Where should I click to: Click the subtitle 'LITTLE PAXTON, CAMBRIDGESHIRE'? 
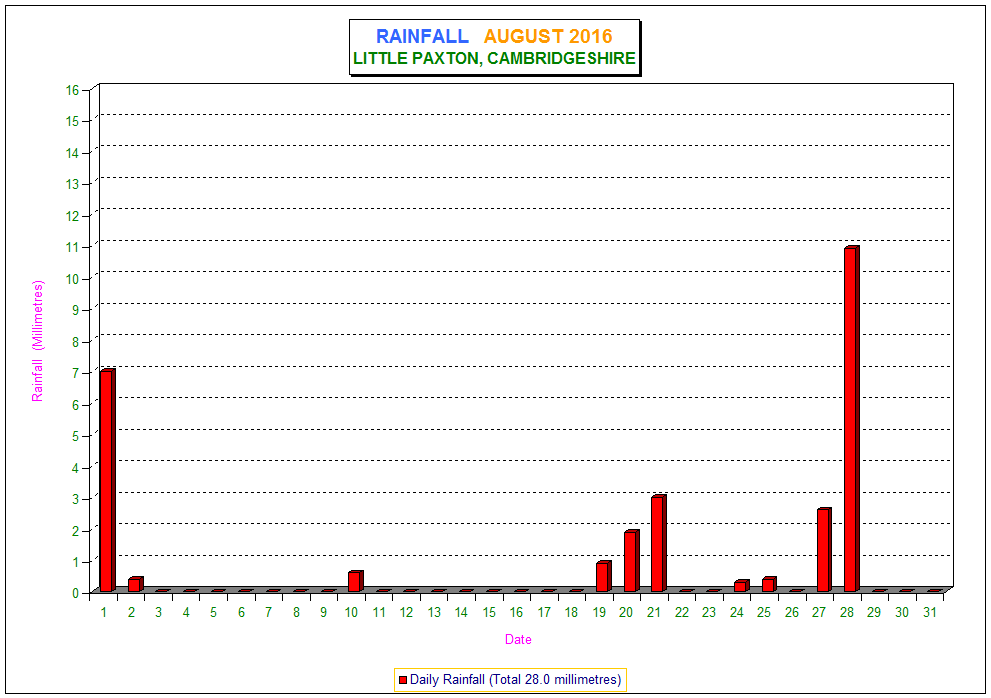pyautogui.click(x=494, y=58)
